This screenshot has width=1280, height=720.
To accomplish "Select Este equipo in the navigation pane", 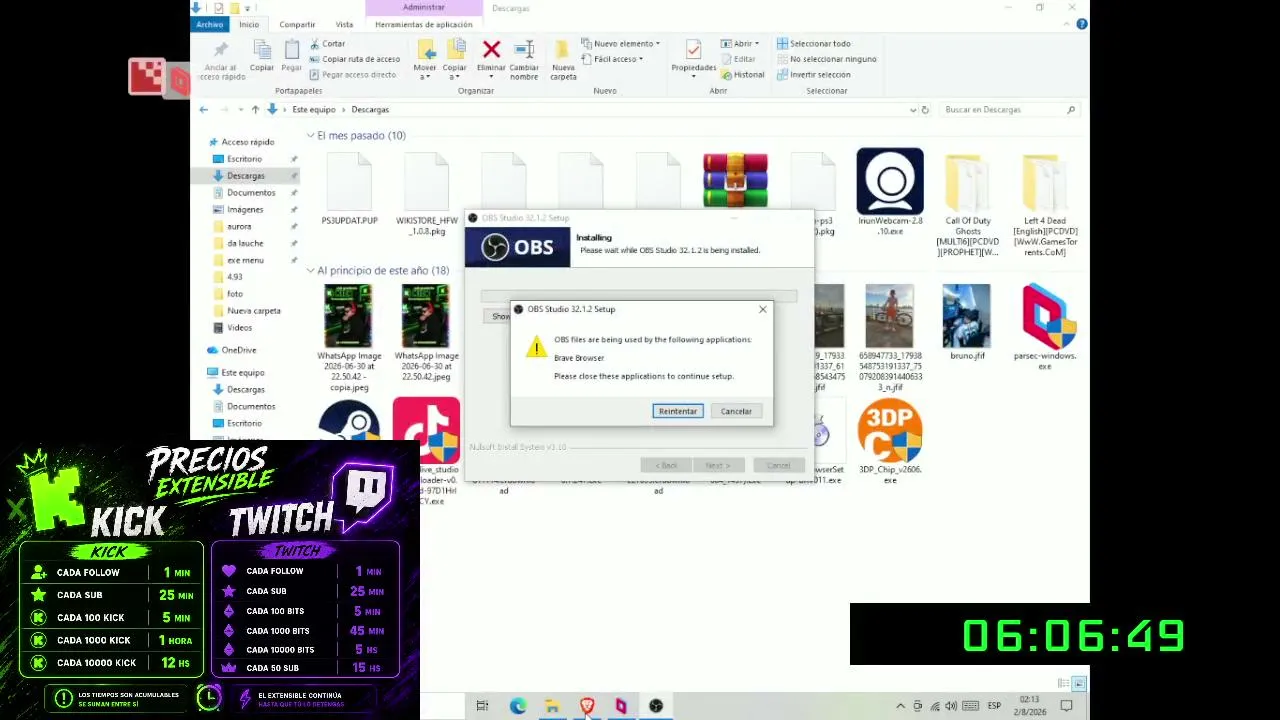I will click(242, 373).
